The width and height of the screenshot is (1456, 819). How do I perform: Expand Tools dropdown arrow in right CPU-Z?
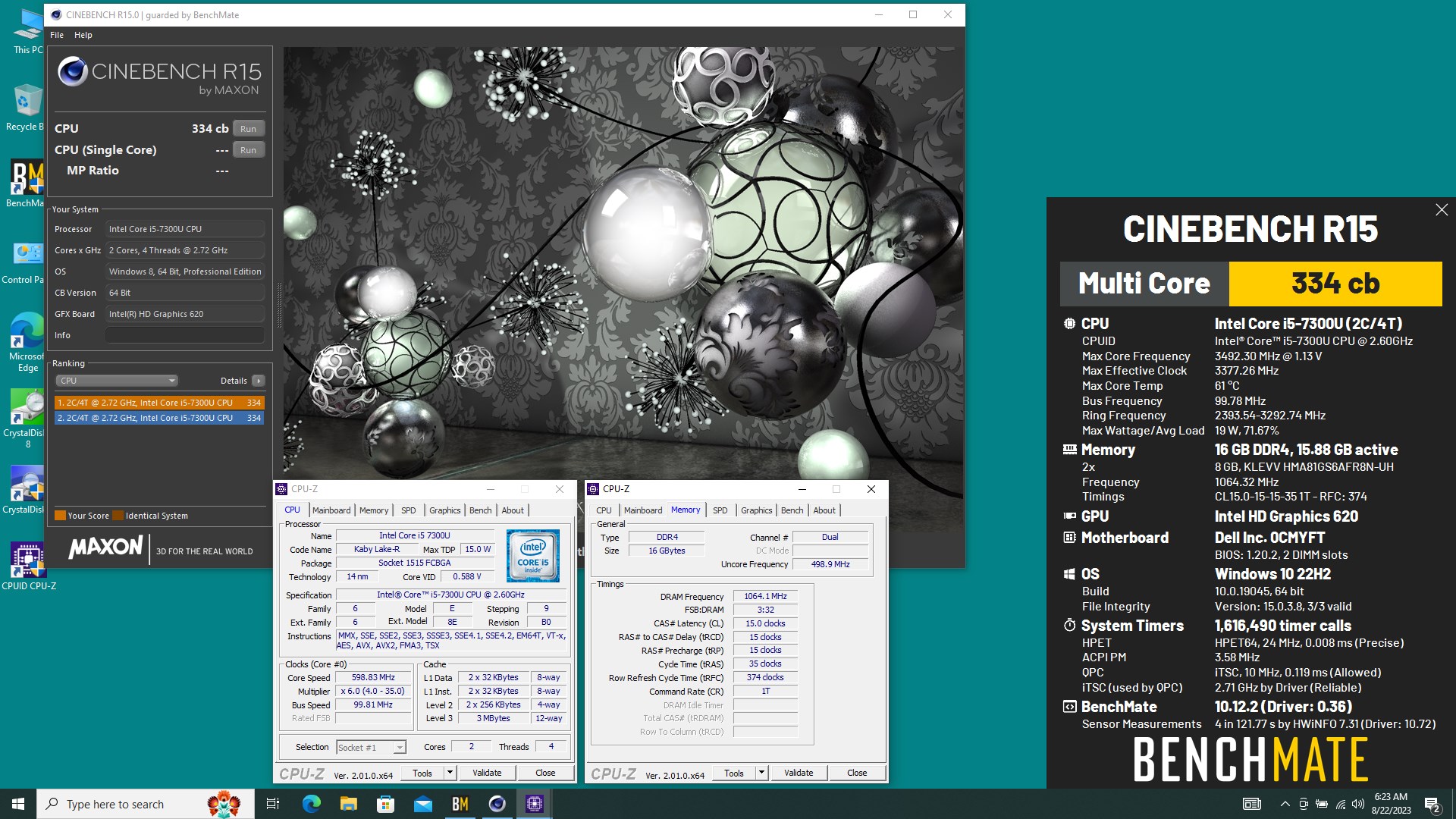(761, 773)
